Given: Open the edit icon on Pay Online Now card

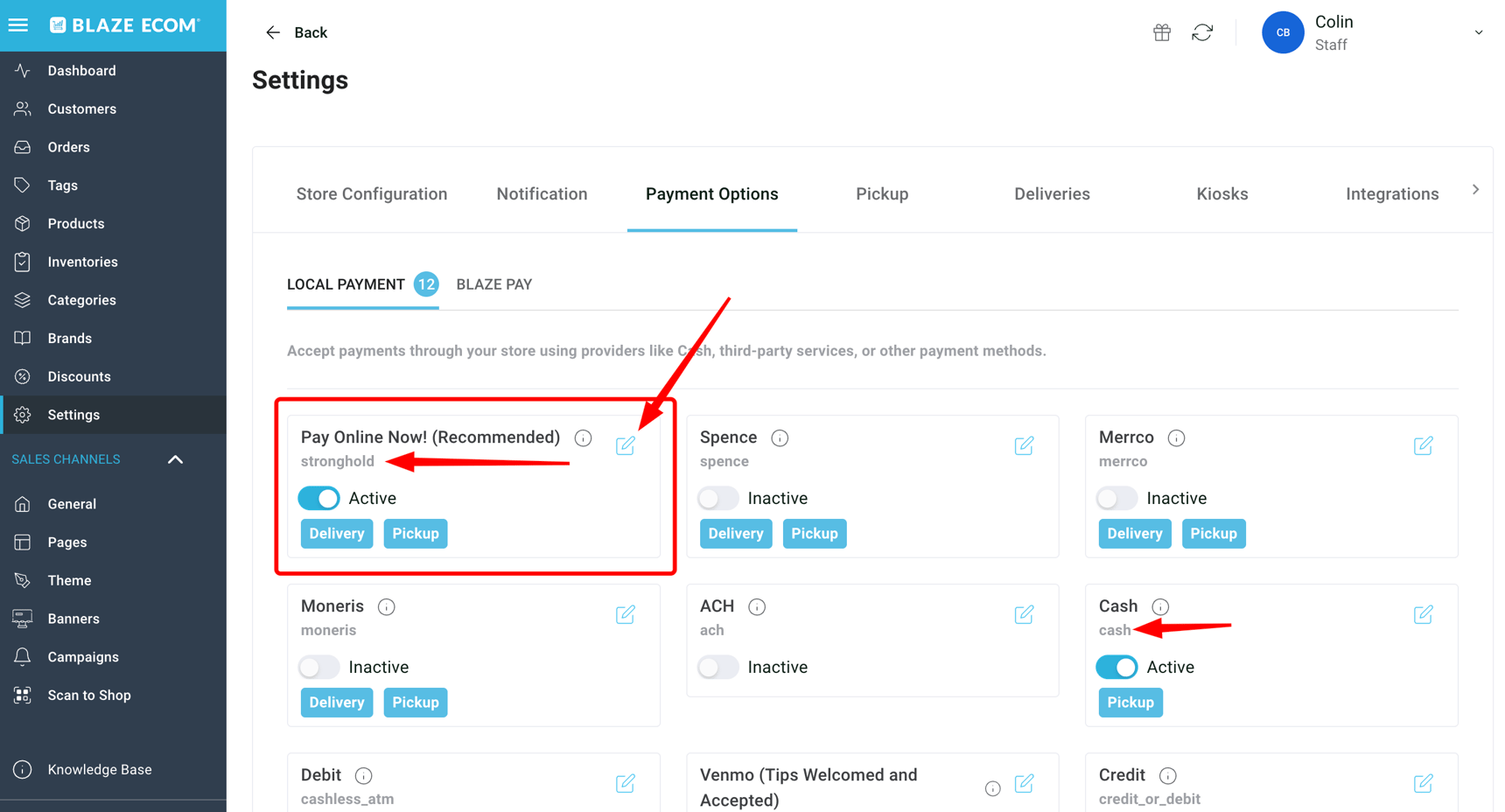Looking at the screenshot, I should click(626, 445).
